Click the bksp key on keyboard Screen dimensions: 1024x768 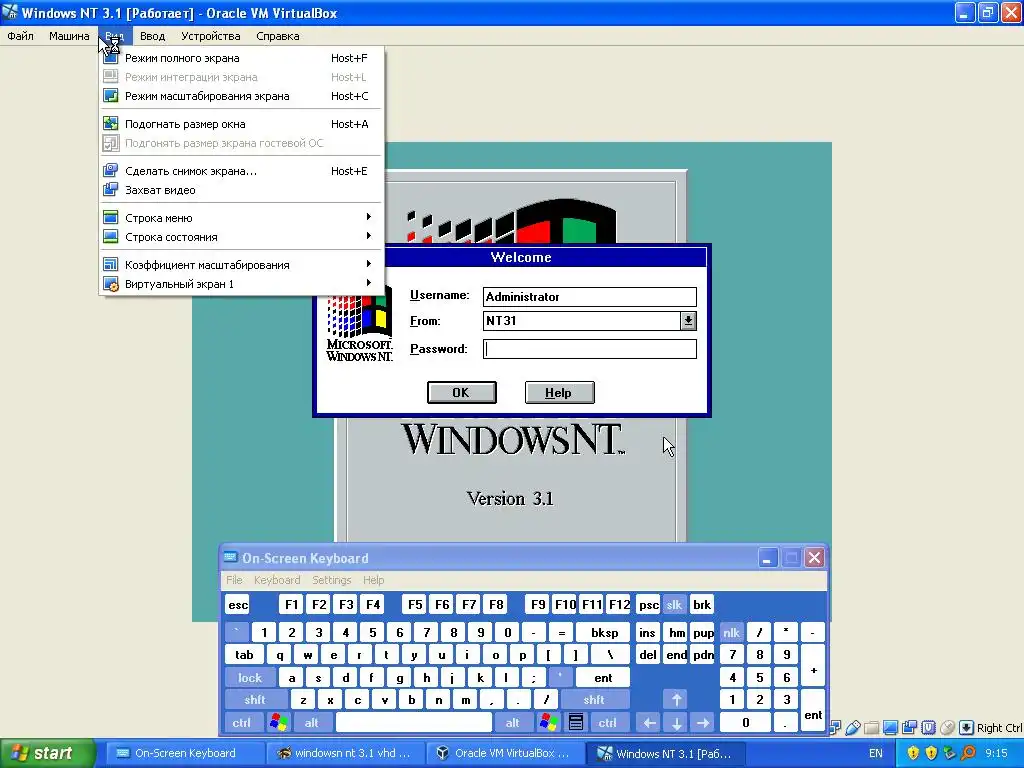pos(604,633)
